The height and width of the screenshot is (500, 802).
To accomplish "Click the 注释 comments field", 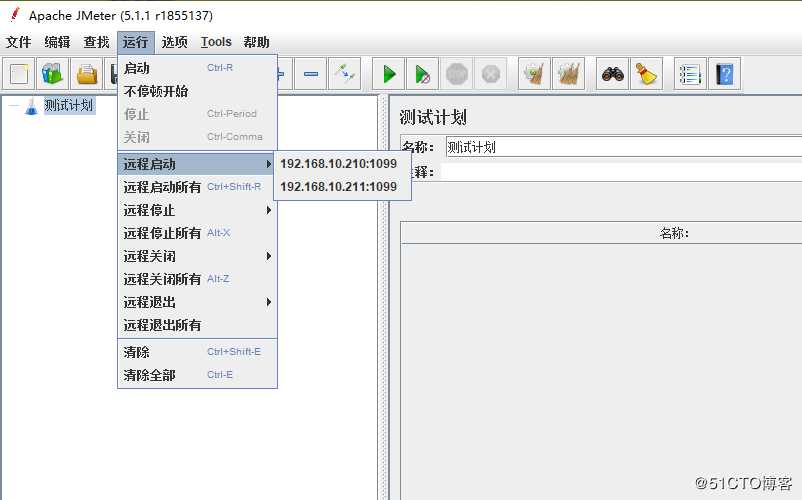I will point(621,172).
